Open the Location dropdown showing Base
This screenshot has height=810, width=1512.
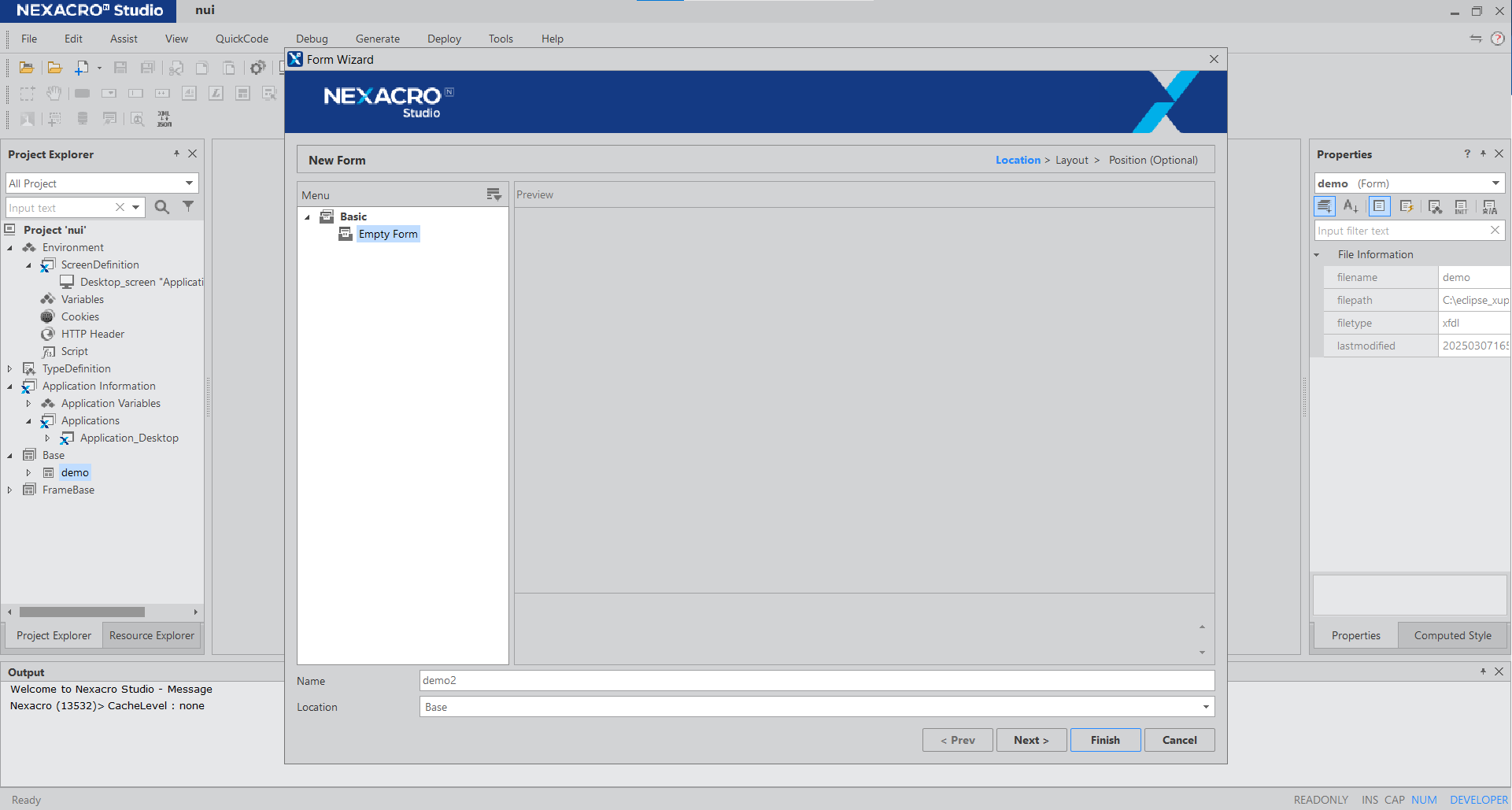point(1205,707)
